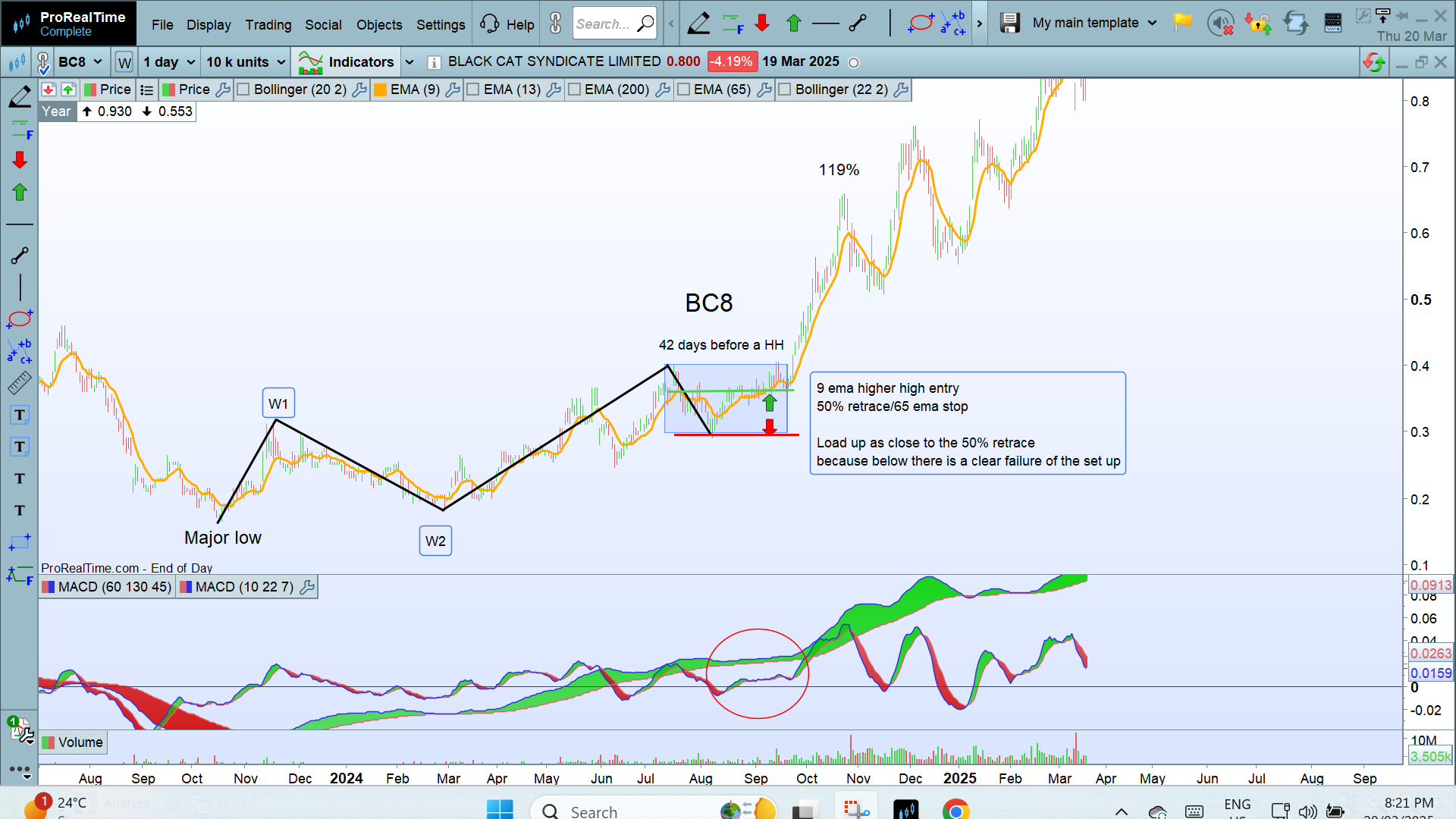
Task: Open settings wrench for EMA (9)
Action: pos(452,89)
